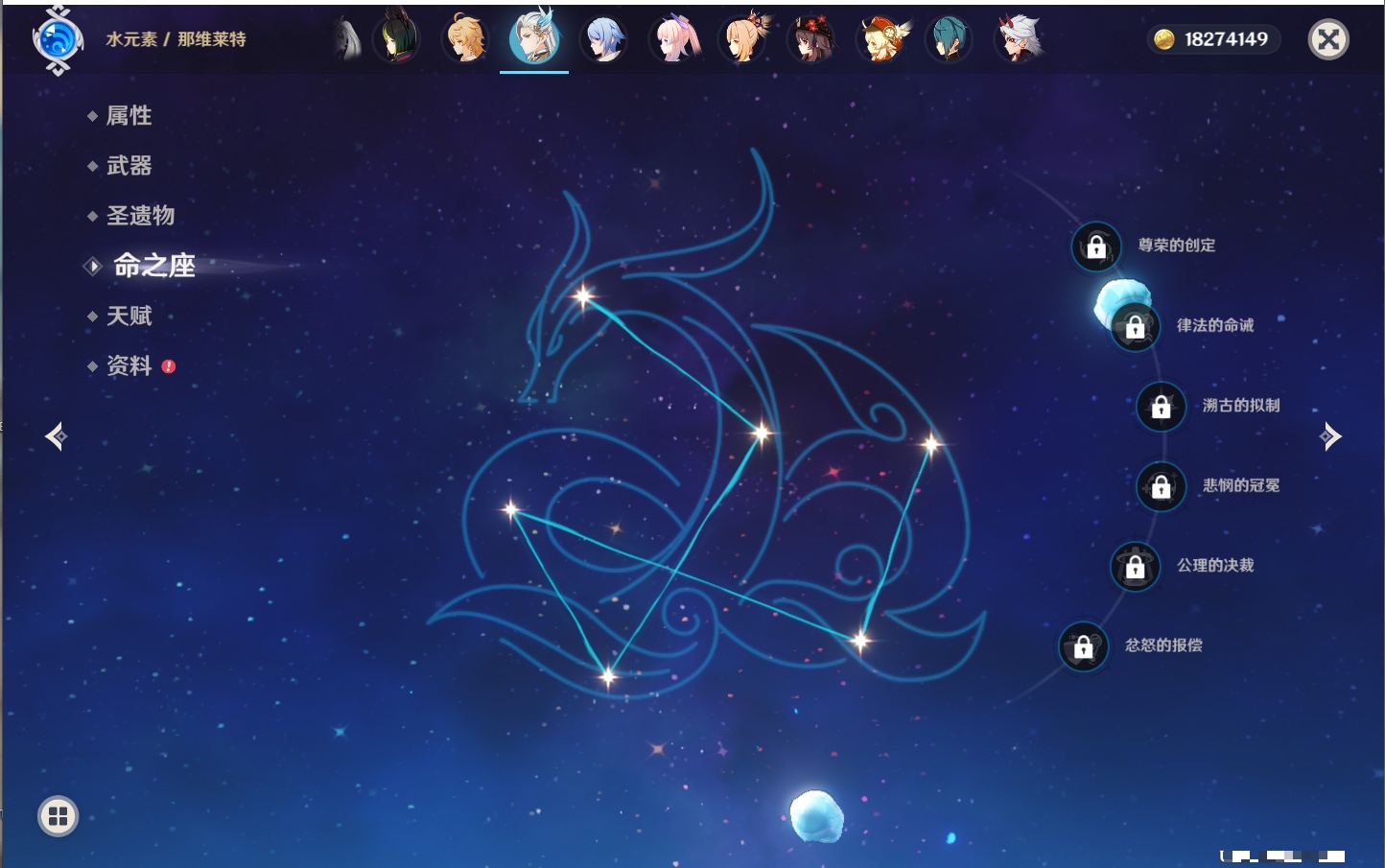
Task: Switch to next character with right arrow
Action: point(1330,436)
